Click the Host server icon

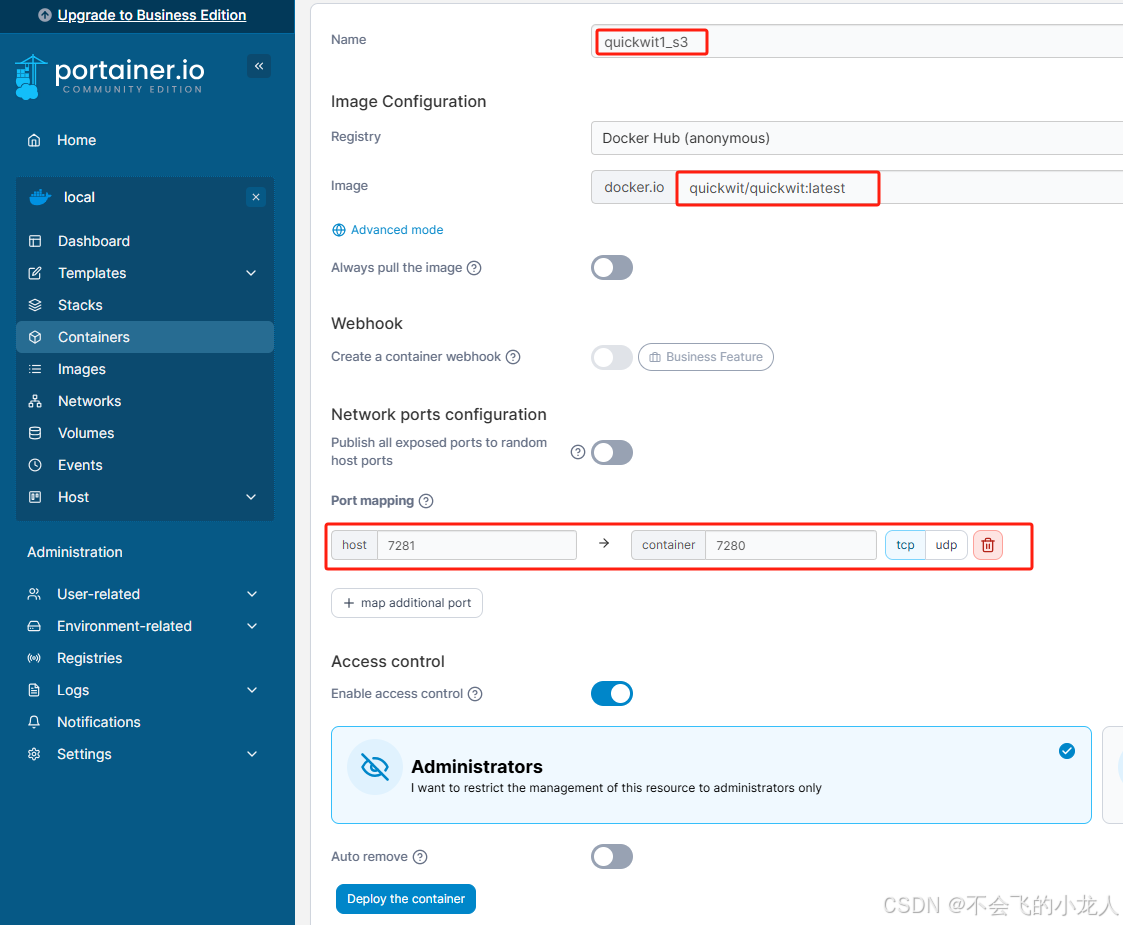[x=34, y=497]
